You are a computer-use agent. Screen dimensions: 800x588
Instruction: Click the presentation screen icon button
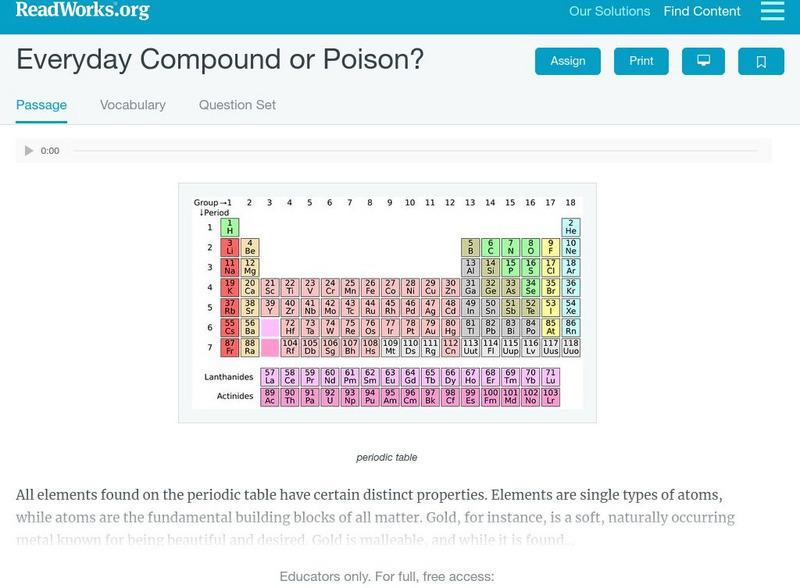[x=703, y=61]
